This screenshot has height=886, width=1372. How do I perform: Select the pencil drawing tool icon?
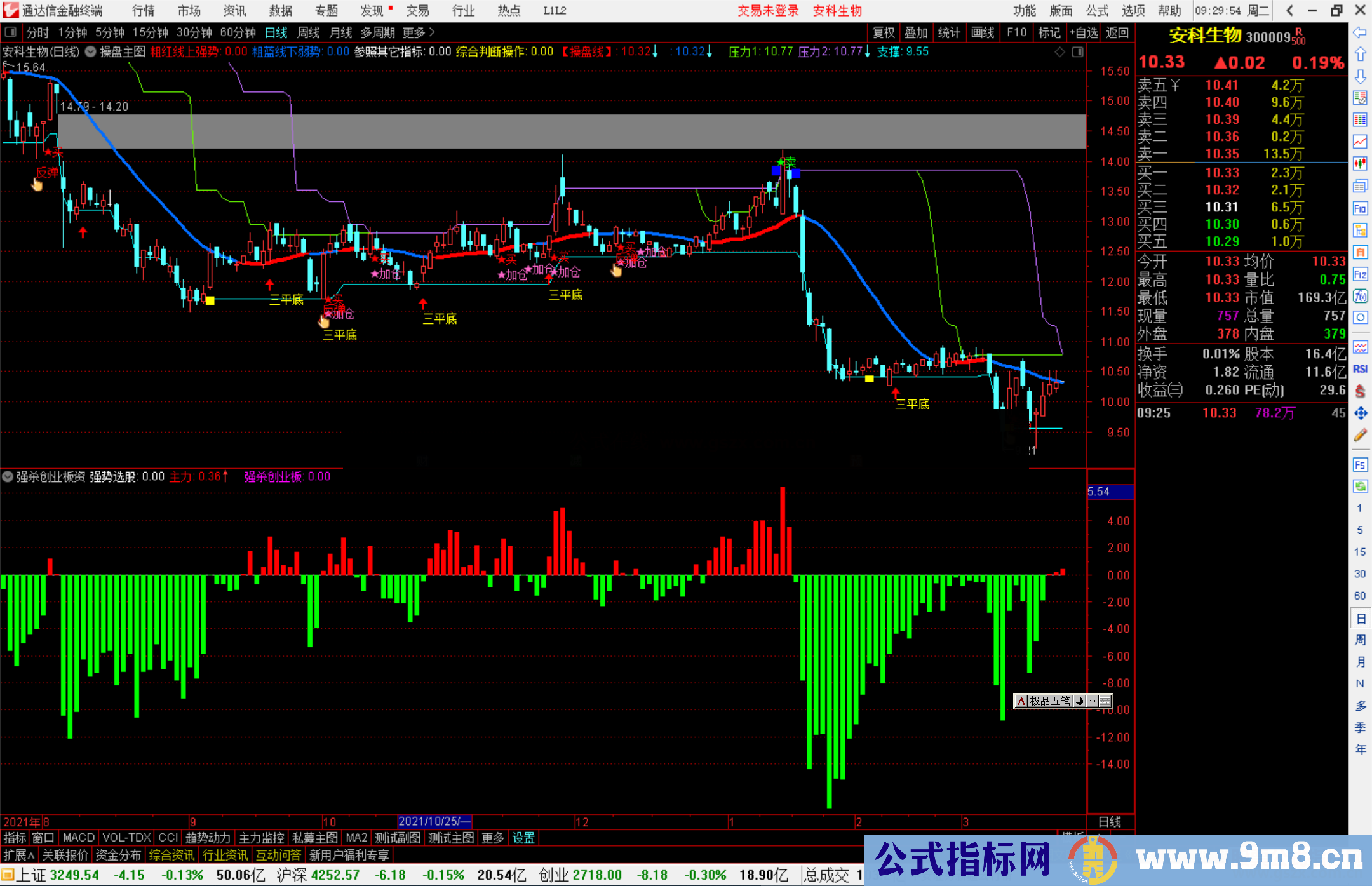[1360, 436]
